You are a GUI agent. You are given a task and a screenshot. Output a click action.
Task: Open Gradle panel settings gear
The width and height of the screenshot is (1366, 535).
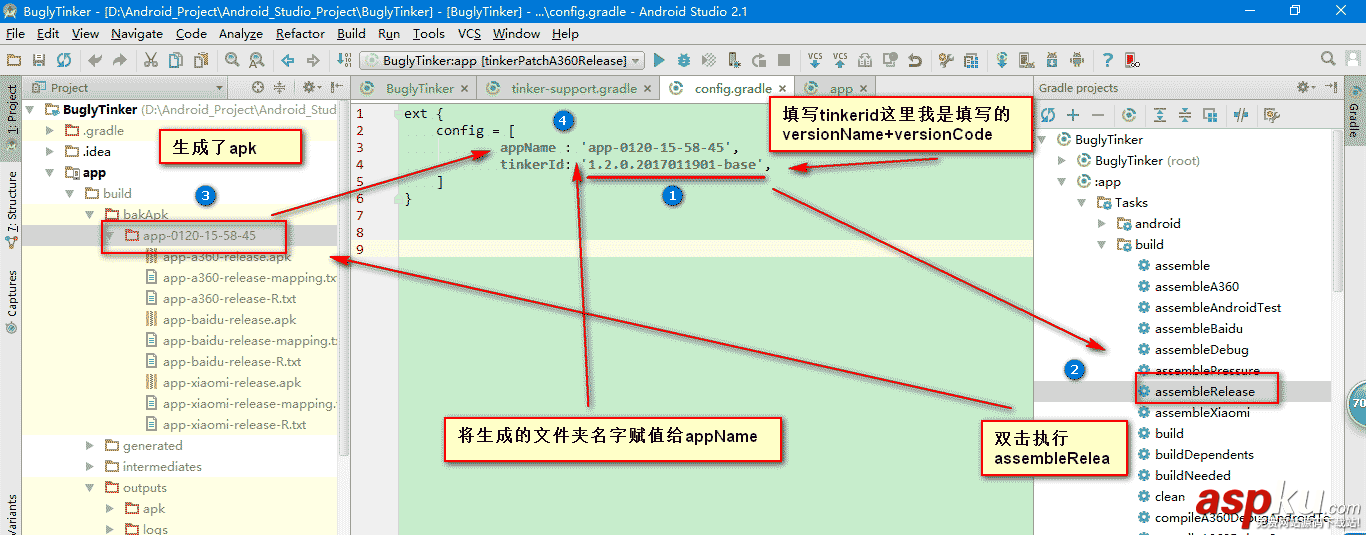click(x=1305, y=88)
